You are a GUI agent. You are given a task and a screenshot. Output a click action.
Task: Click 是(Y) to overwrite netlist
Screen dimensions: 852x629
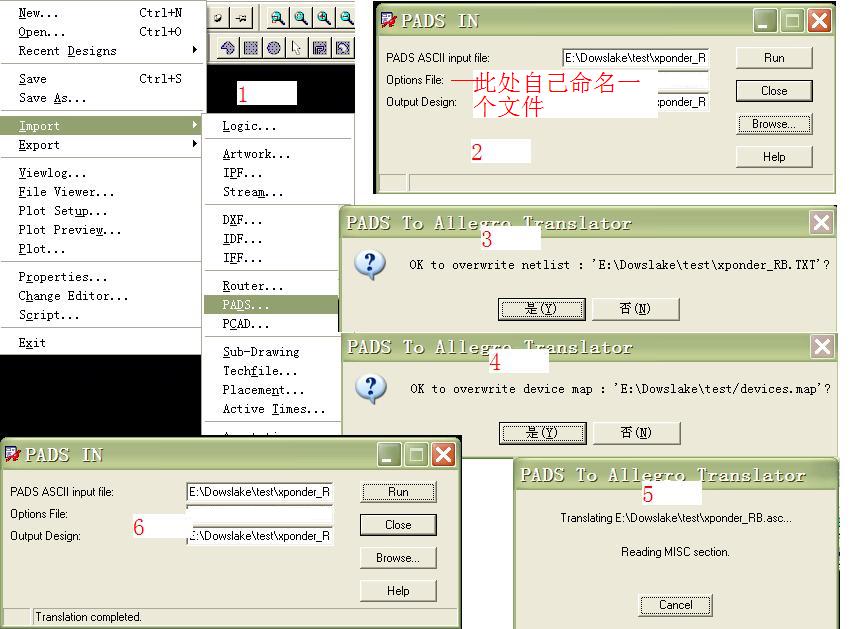coord(541,309)
